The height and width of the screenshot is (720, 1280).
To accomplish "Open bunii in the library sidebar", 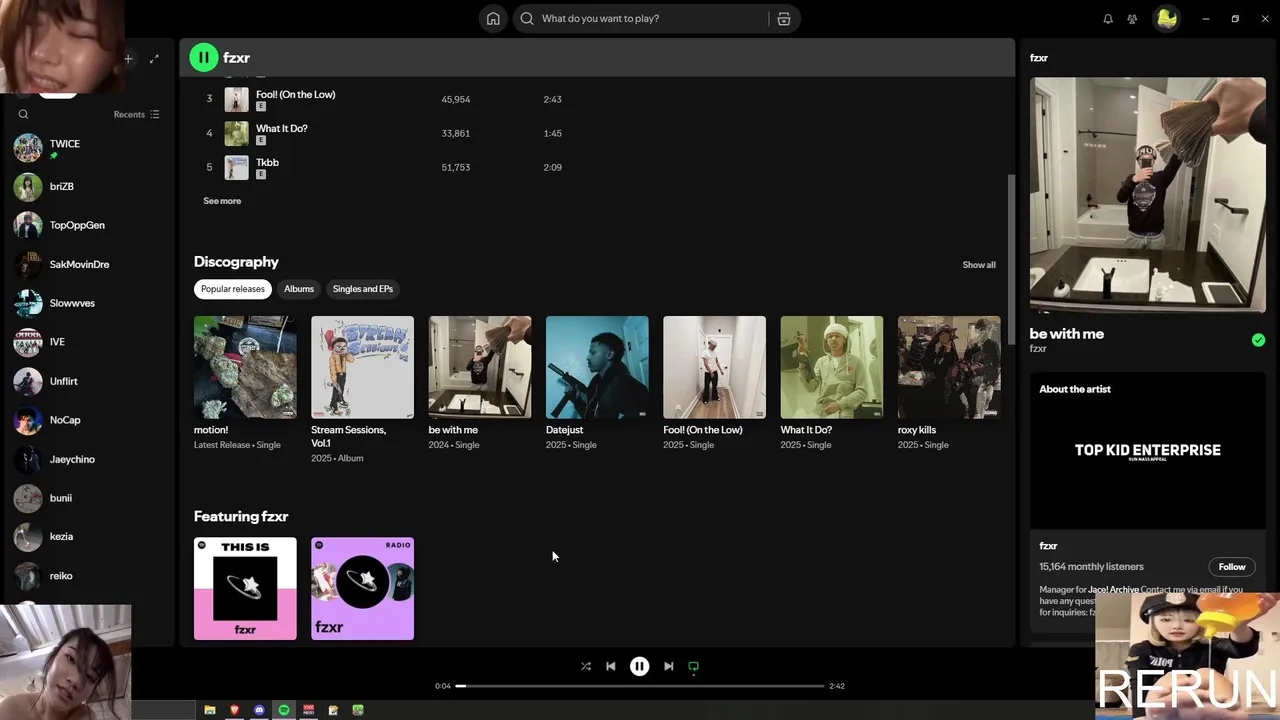I will pyautogui.click(x=87, y=498).
